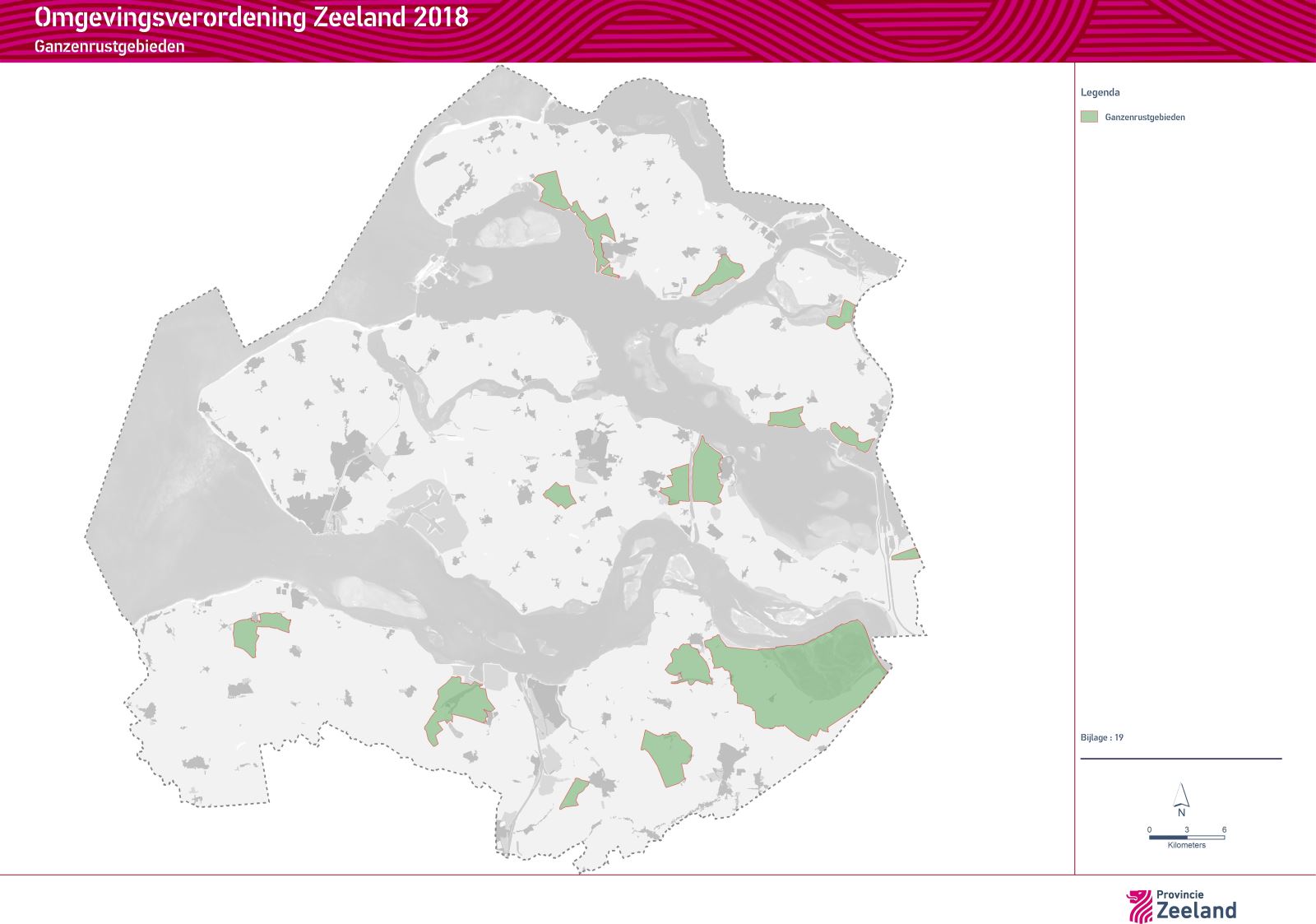Click the tall green area beside the central canal
Image resolution: width=1316 pixels, height=924 pixels.
click(706, 471)
